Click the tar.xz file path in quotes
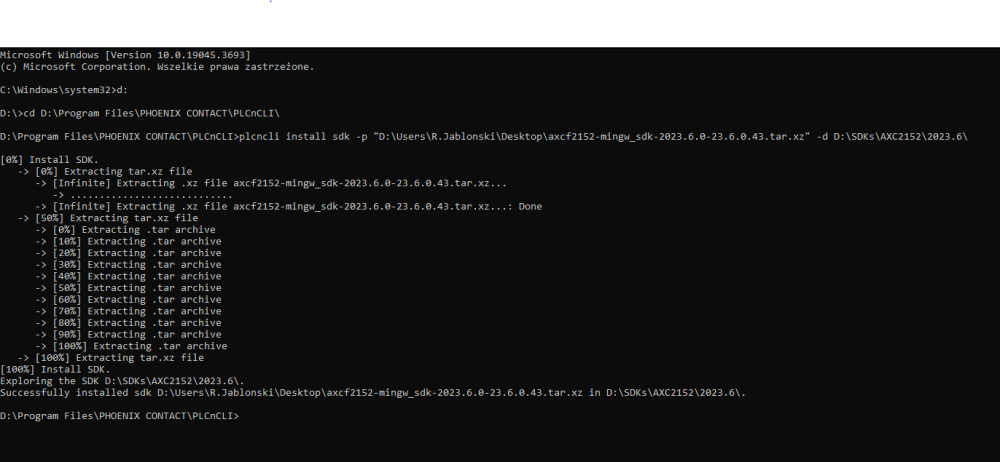This screenshot has height=462, width=1000. 590,137
